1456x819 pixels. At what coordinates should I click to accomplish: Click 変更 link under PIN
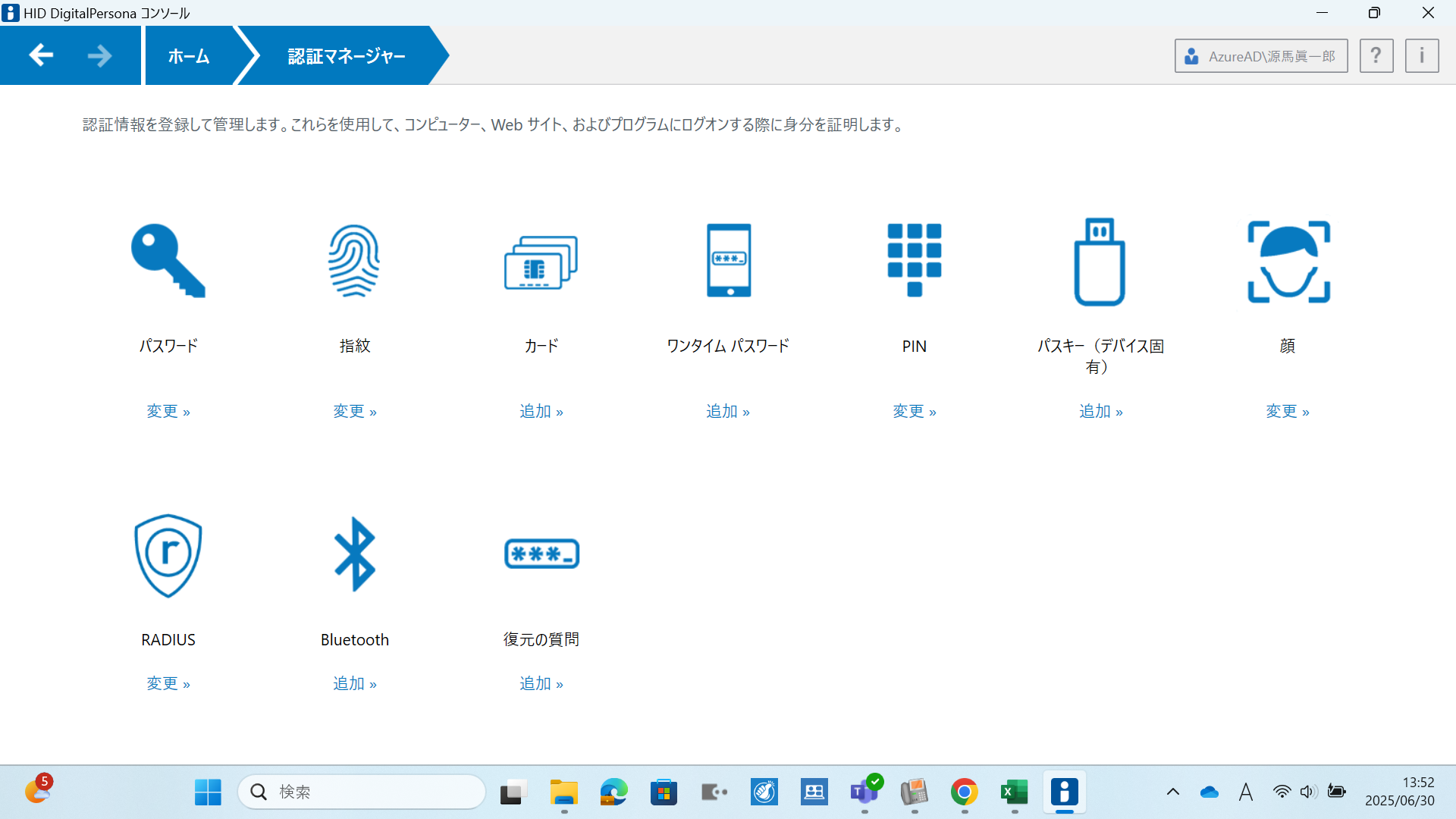pyautogui.click(x=914, y=411)
